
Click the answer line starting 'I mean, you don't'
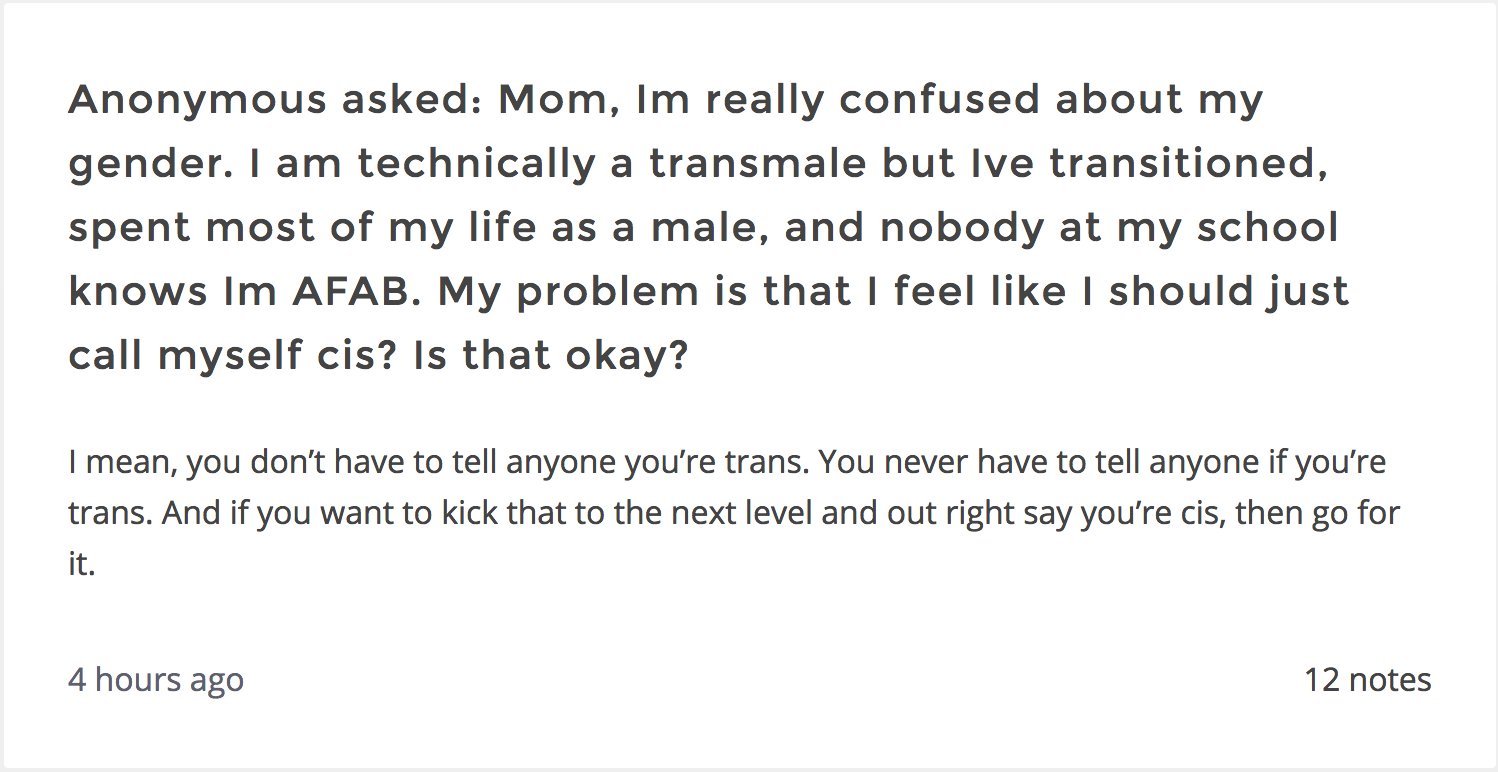pos(727,463)
